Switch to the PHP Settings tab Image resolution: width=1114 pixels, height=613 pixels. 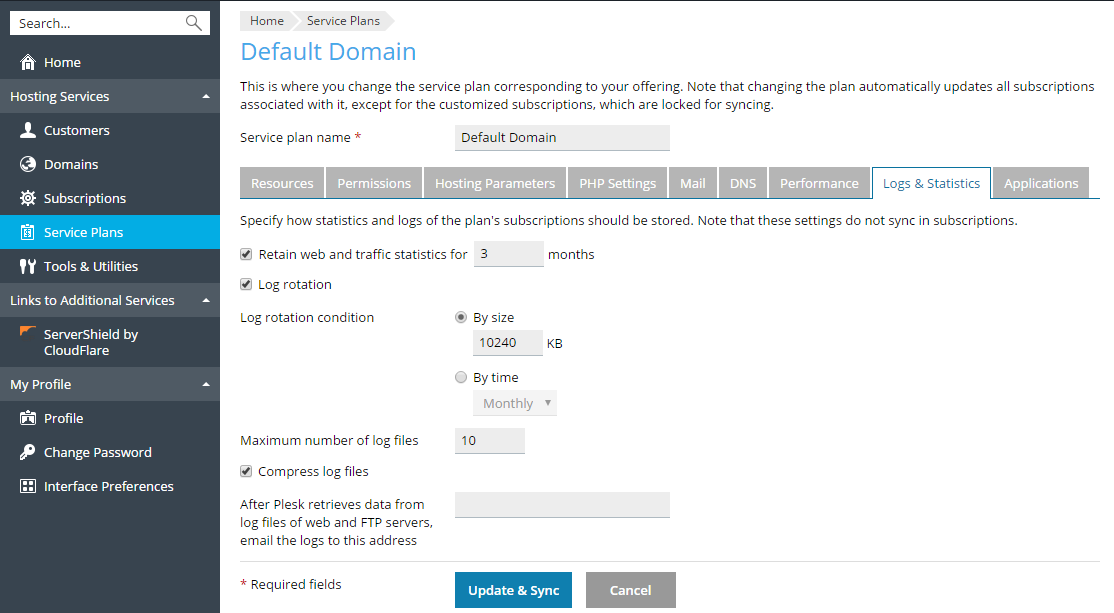(x=618, y=183)
